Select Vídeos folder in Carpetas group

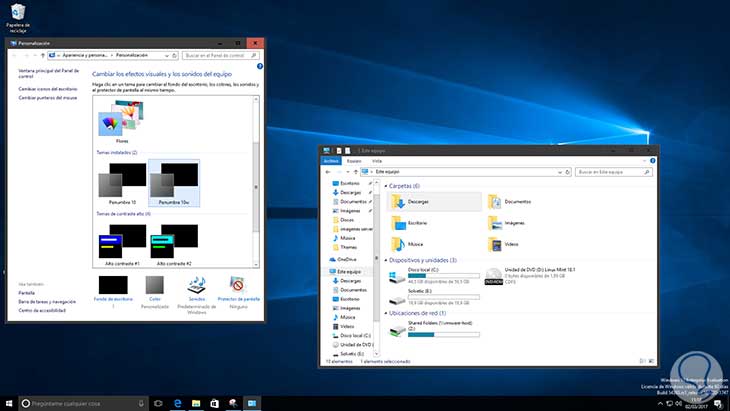503,244
